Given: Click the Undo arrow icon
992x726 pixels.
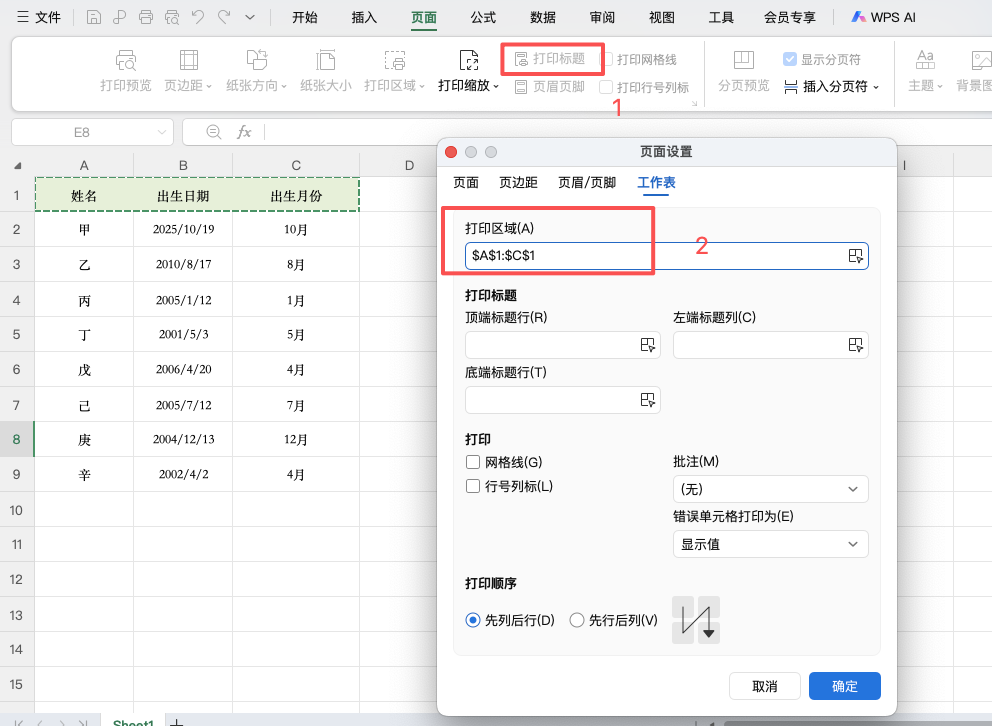Looking at the screenshot, I should pyautogui.click(x=197, y=17).
